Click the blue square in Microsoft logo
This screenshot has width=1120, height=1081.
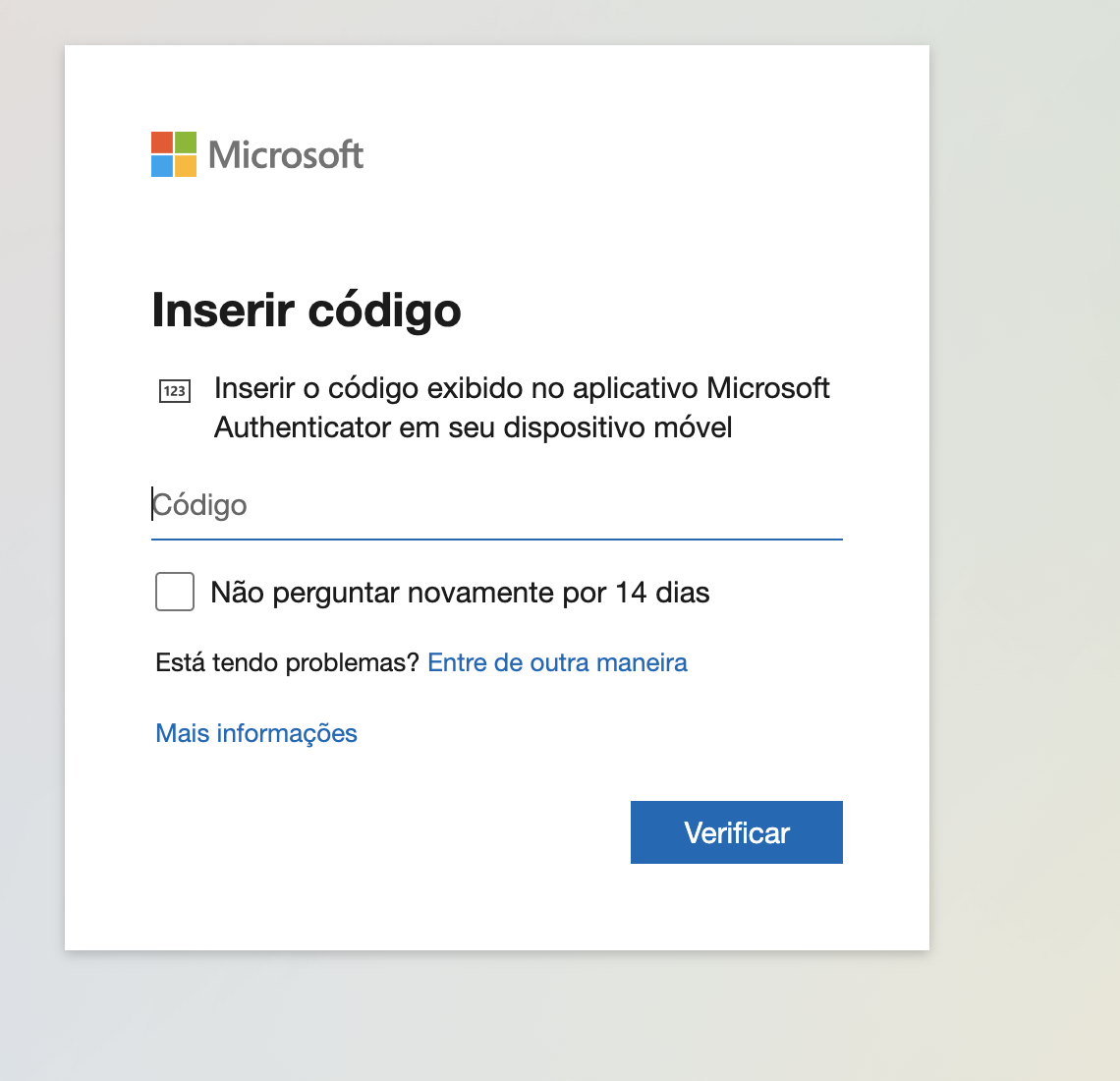tap(162, 166)
